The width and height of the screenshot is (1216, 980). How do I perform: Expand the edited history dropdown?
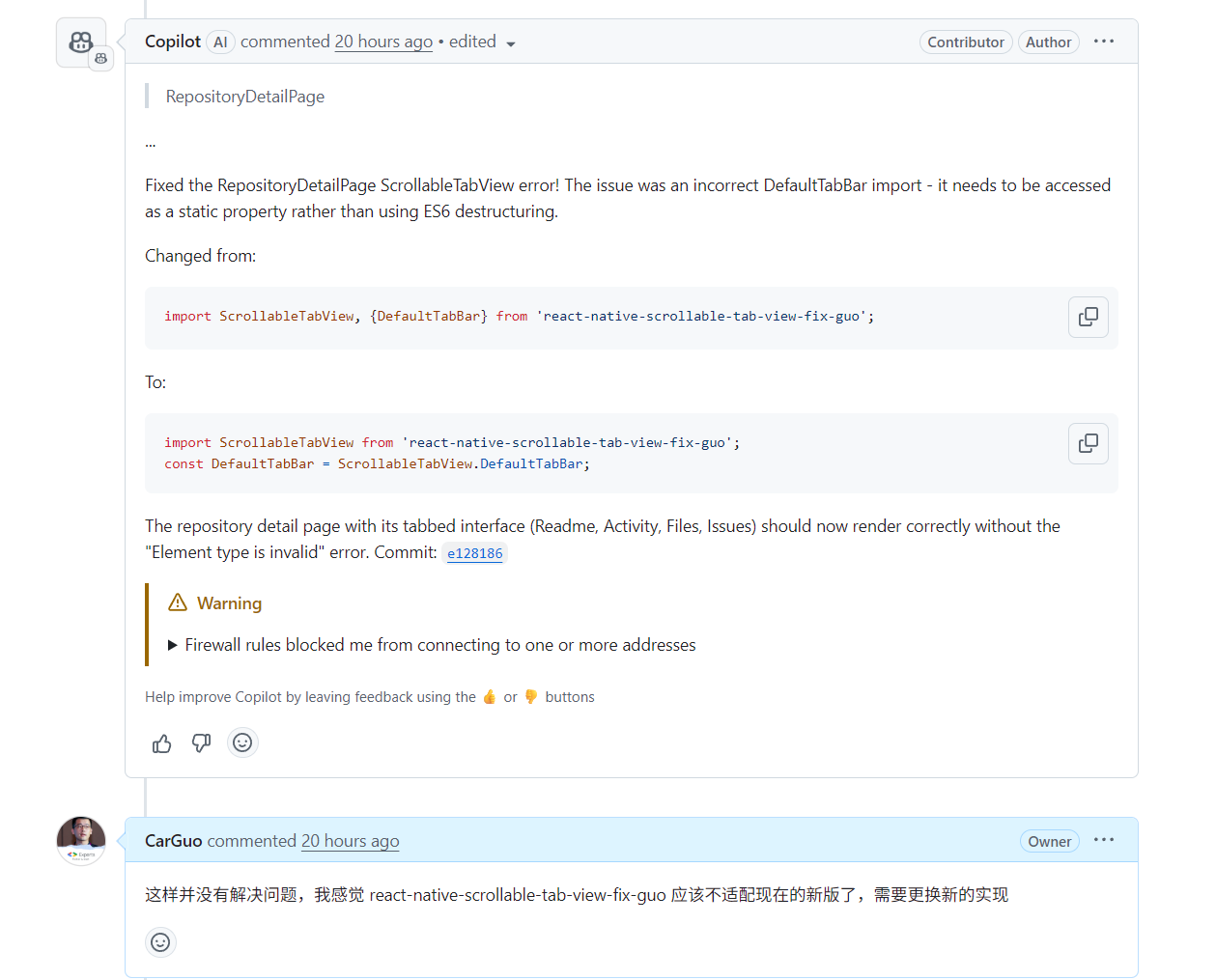(x=483, y=42)
